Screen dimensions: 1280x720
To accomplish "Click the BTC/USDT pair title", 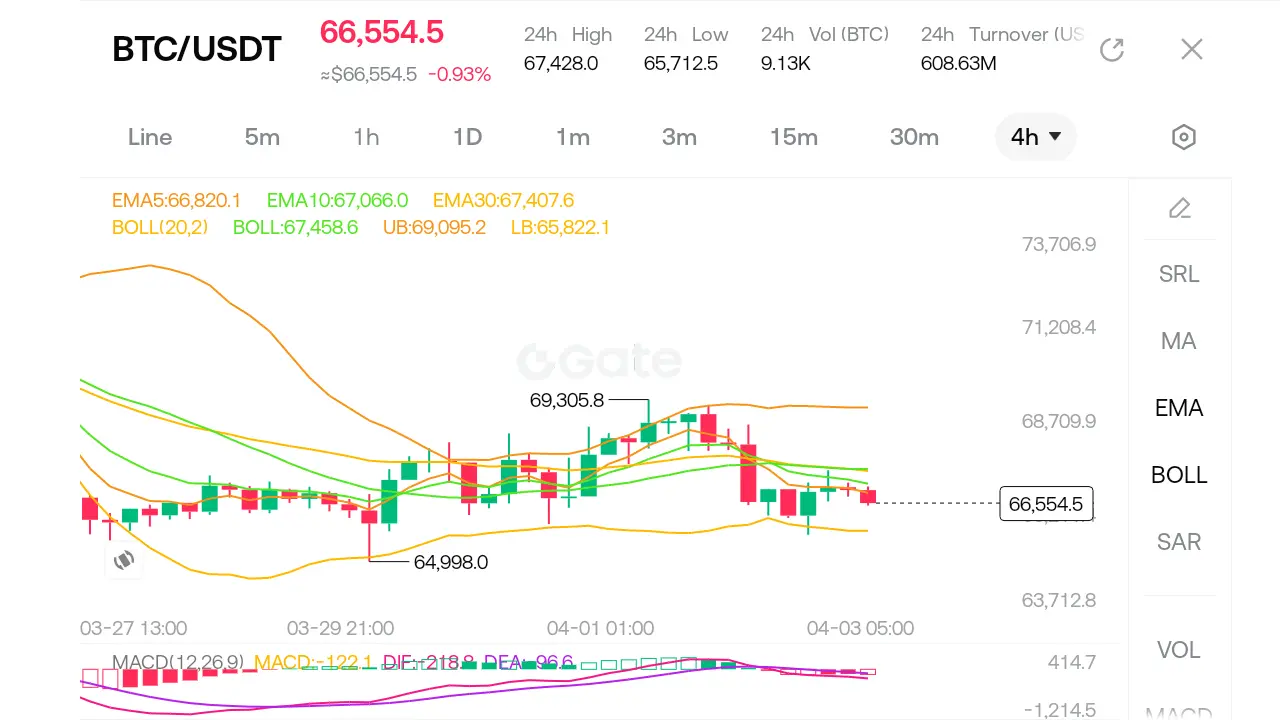I will click(197, 49).
